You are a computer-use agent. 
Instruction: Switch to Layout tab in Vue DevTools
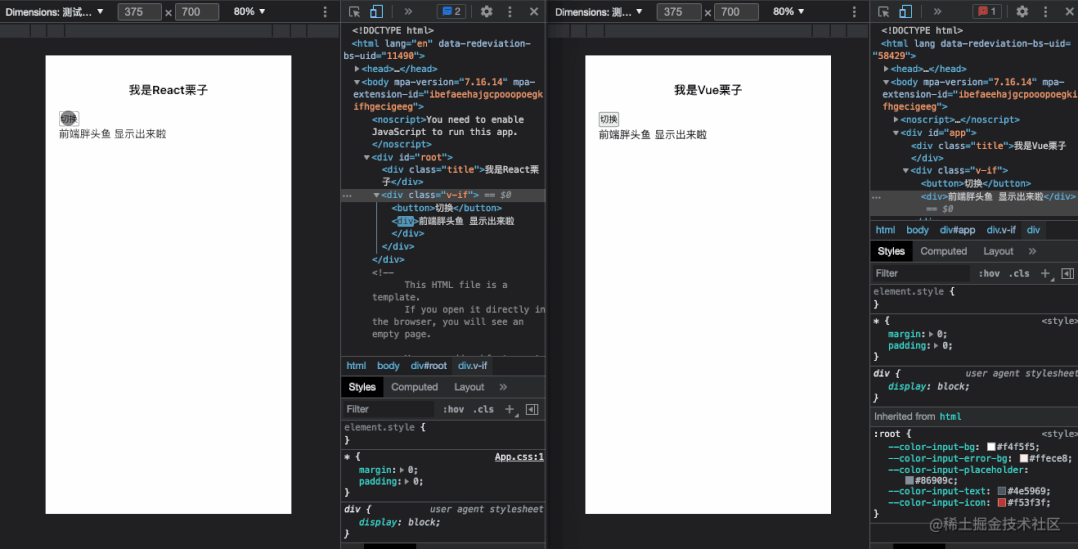pyautogui.click(x=998, y=251)
